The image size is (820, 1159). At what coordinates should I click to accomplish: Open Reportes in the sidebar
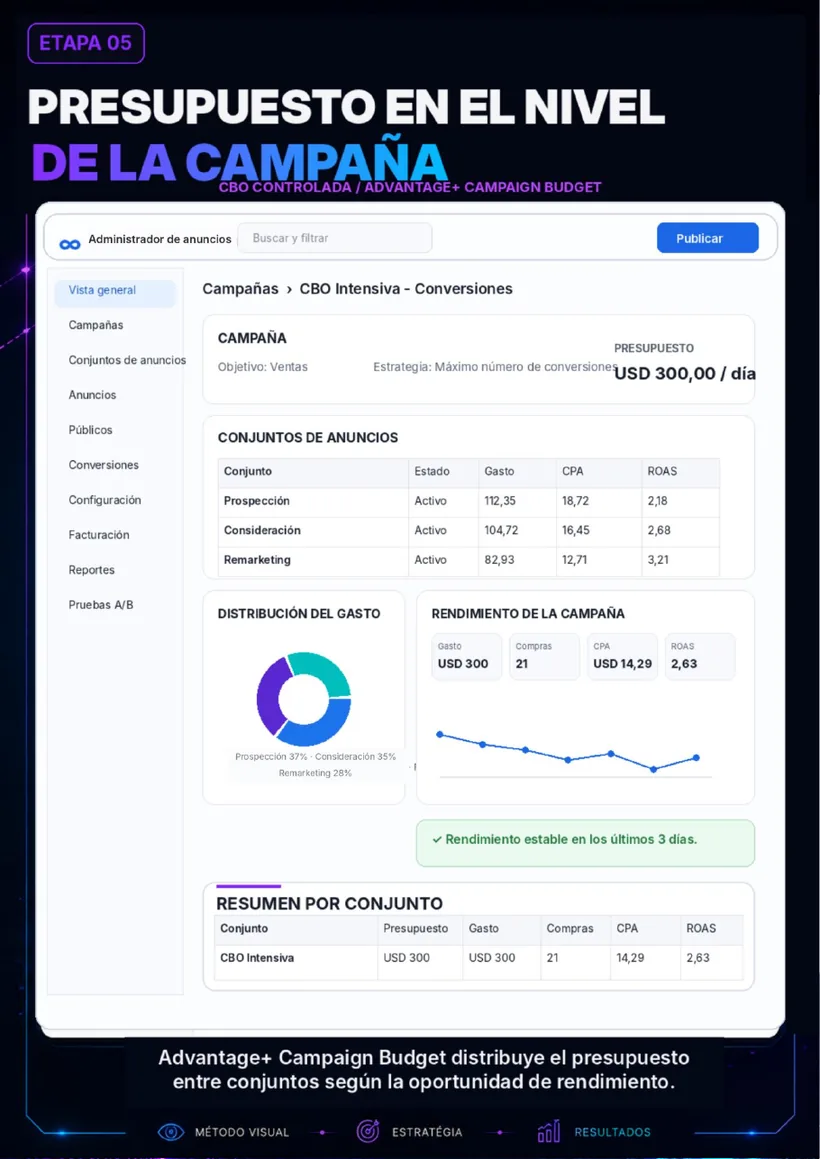click(x=92, y=570)
